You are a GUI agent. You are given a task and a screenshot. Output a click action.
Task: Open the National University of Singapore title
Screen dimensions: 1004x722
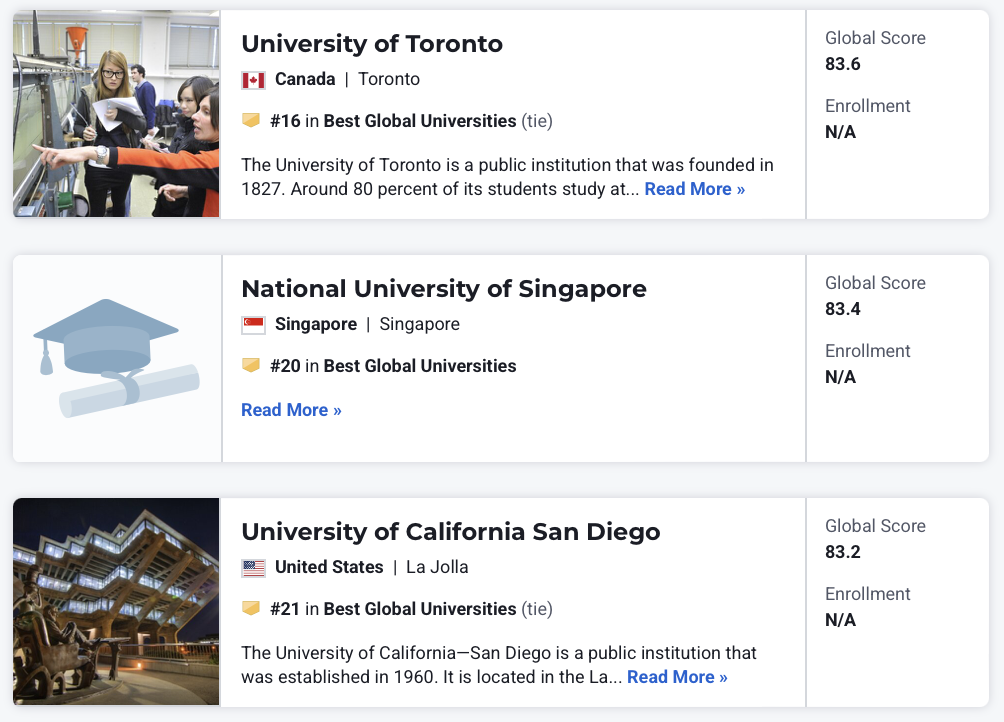444,289
